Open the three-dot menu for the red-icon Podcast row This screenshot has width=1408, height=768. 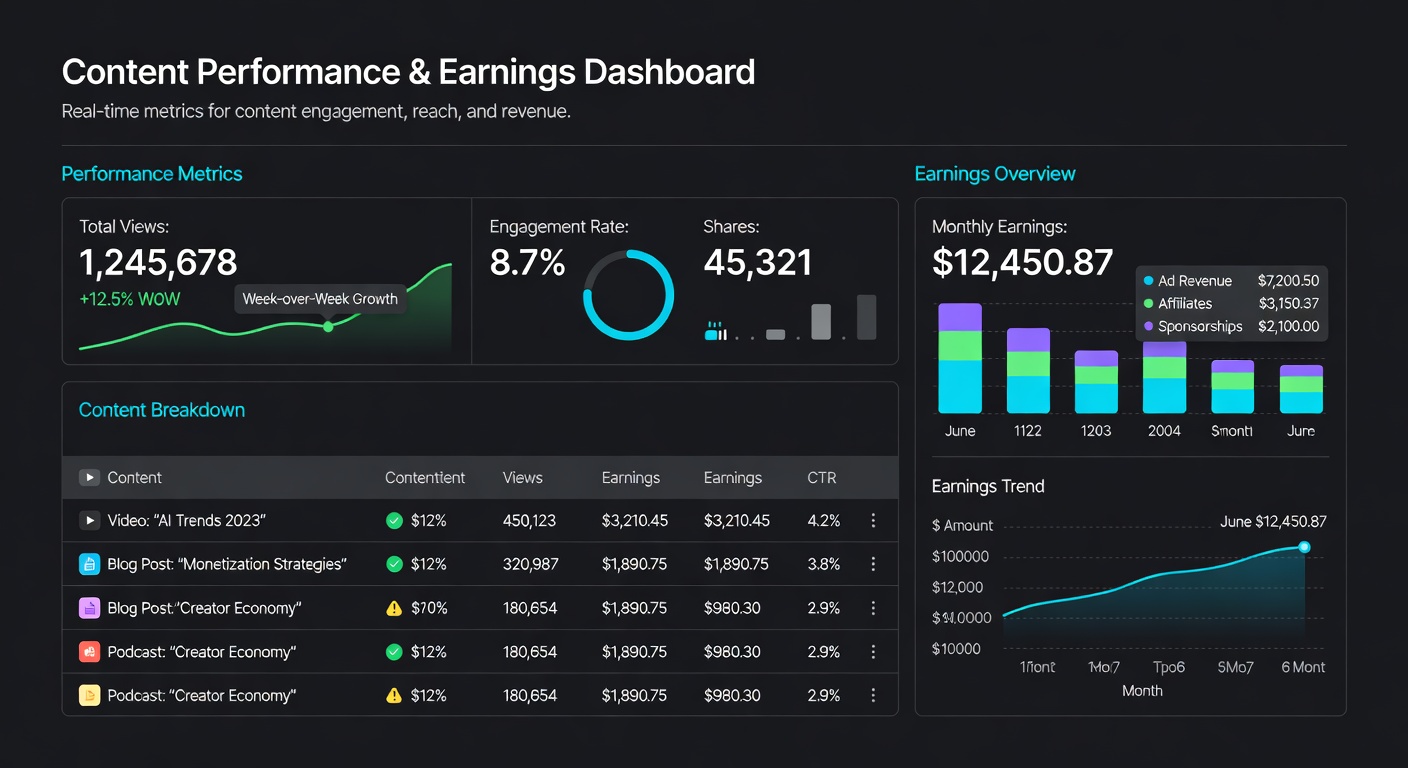[x=873, y=652]
